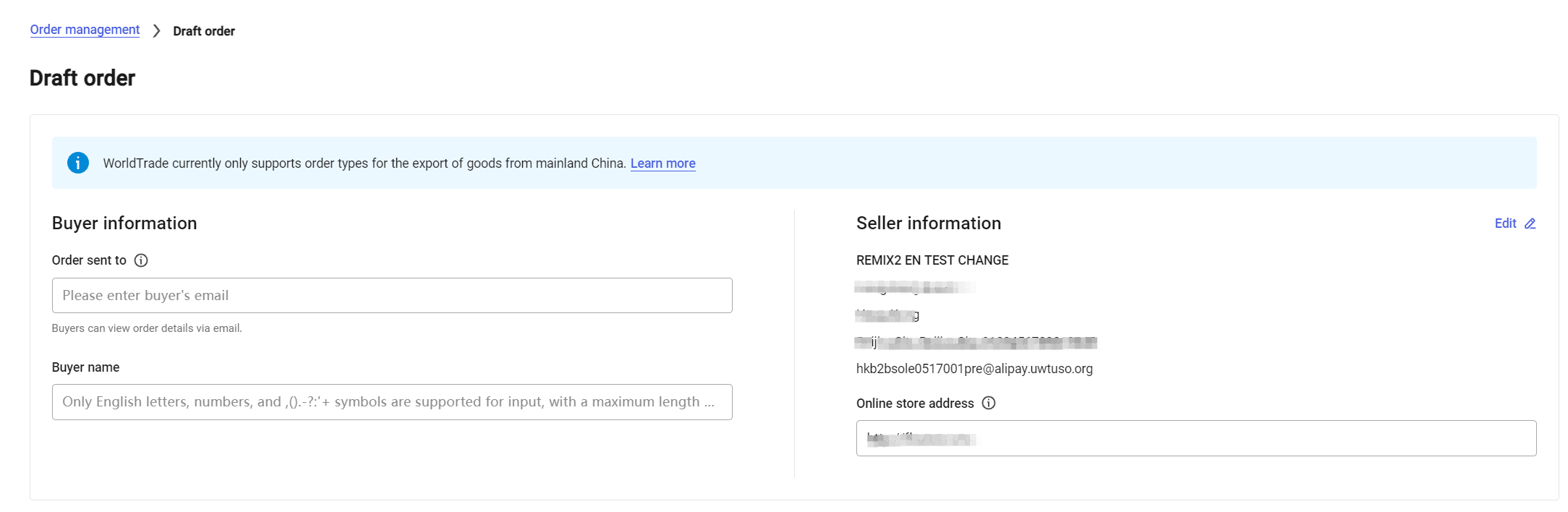Focus the Buyer name text field
The image size is (1568, 512).
click(391, 402)
